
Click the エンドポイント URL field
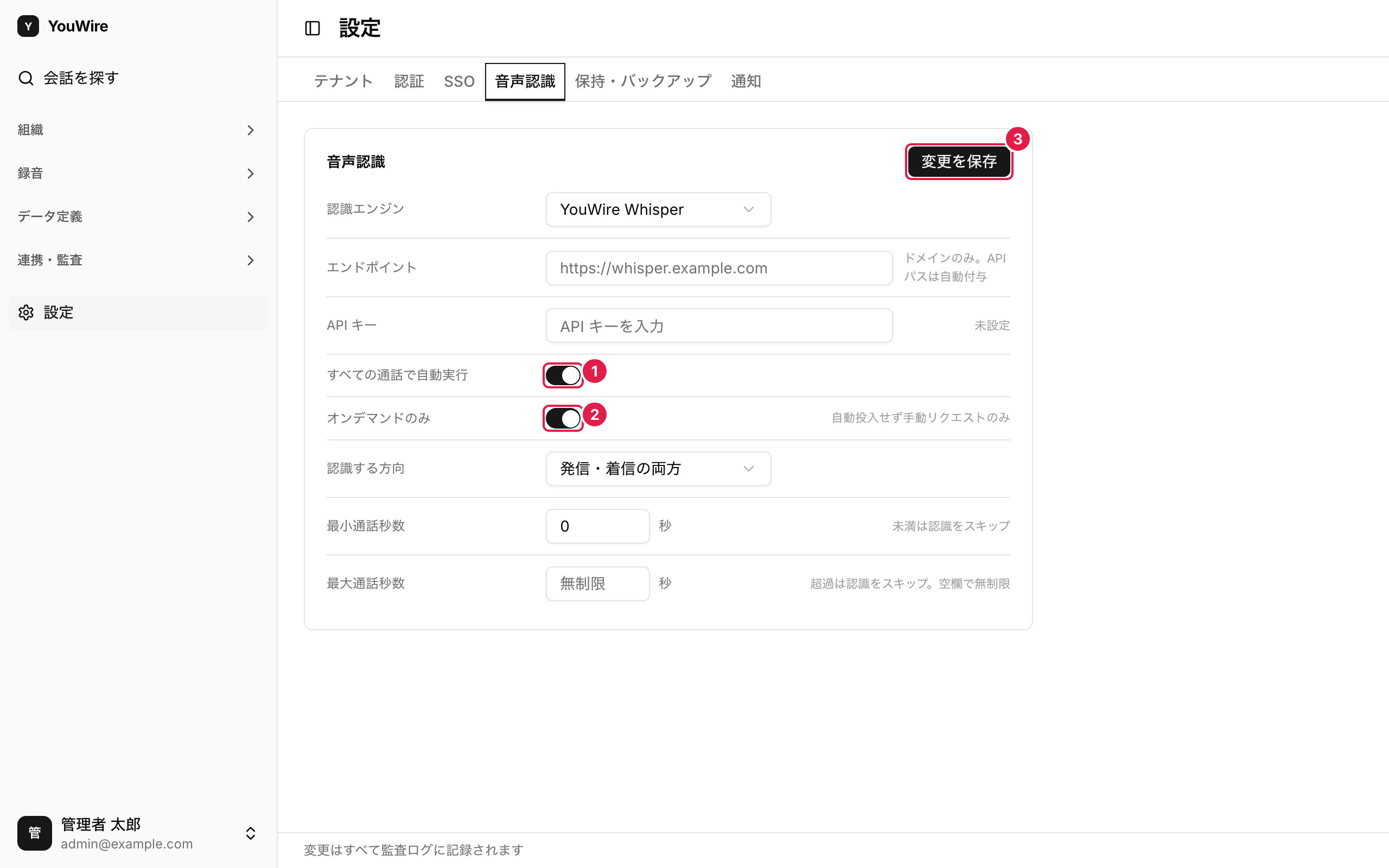coord(719,268)
